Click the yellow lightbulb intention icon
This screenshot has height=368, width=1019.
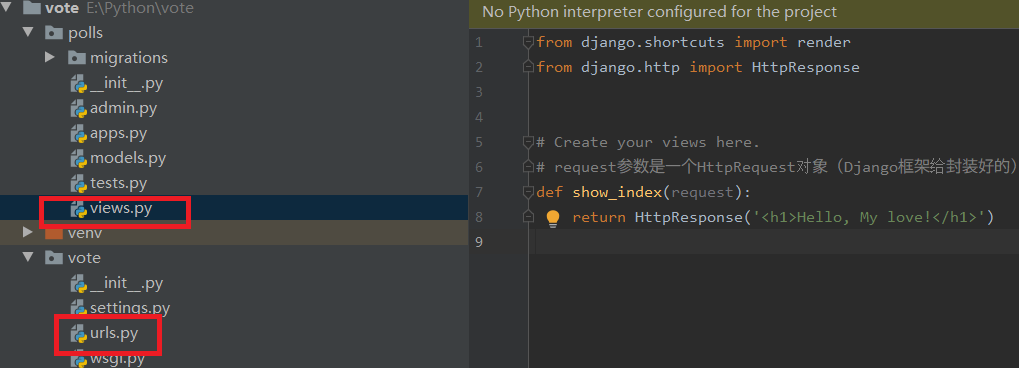click(x=552, y=218)
